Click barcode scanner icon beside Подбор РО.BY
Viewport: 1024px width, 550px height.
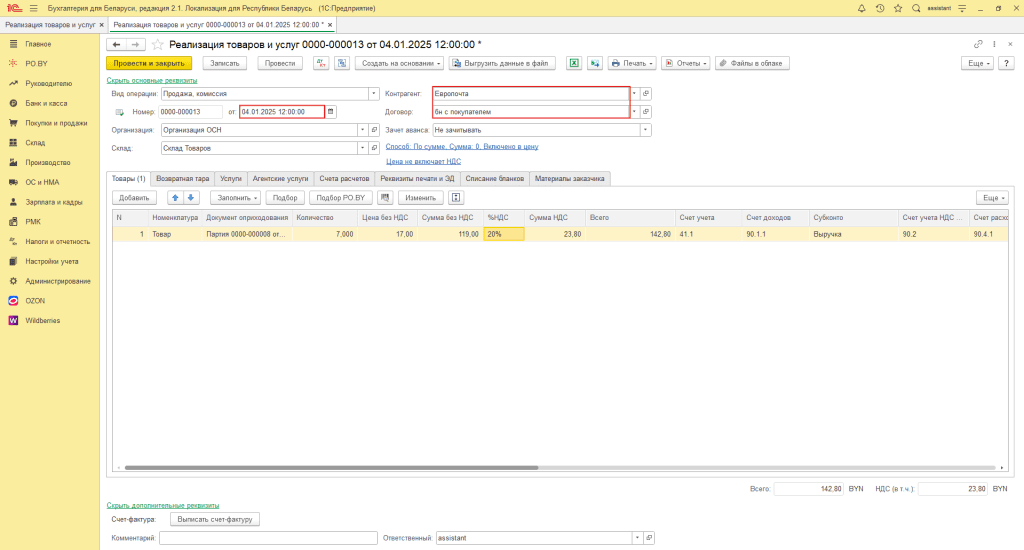(385, 197)
